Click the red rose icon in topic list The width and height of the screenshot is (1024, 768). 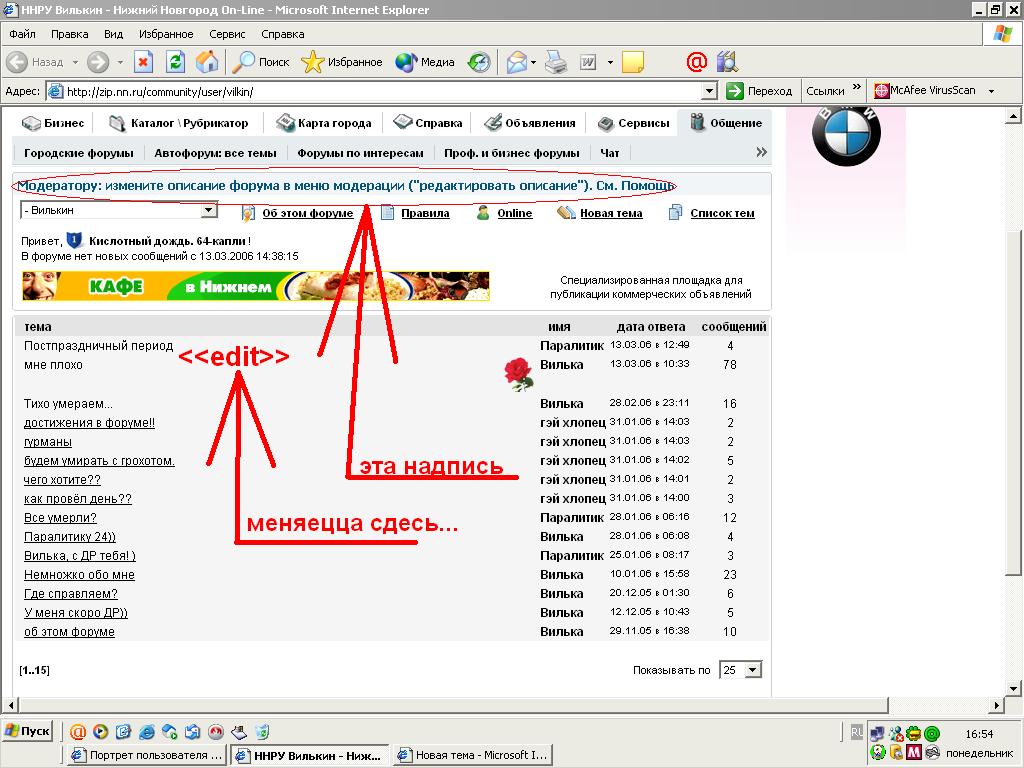[x=517, y=373]
